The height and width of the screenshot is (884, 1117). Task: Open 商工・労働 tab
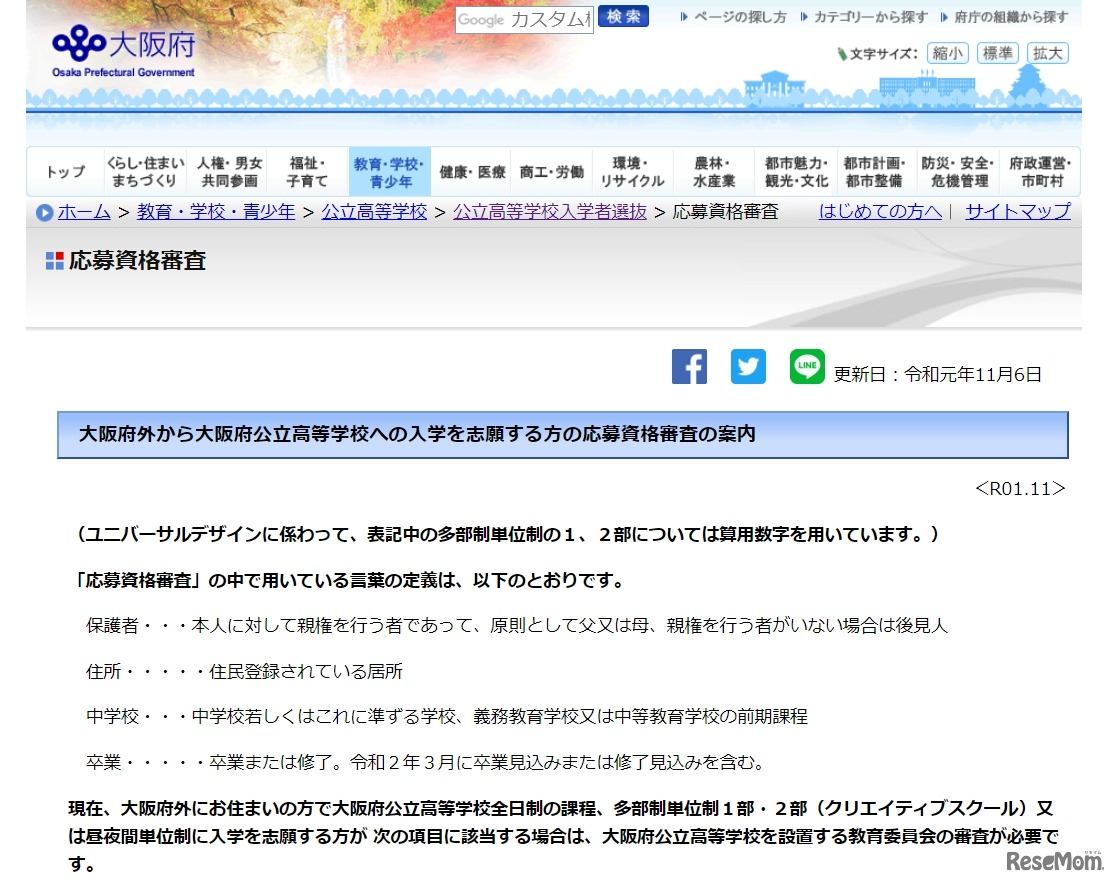(551, 172)
